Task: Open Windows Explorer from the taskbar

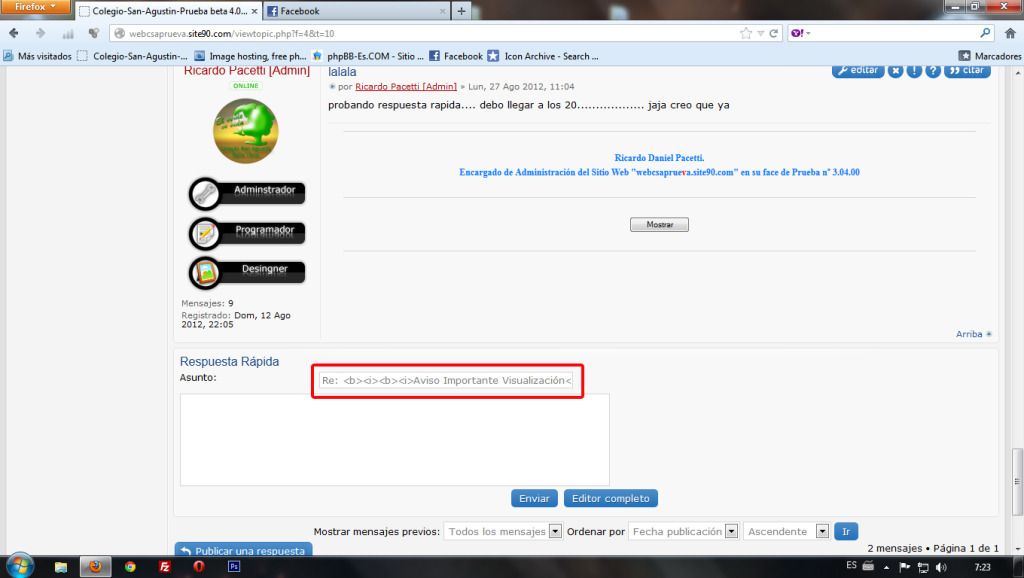Action: coord(61,566)
